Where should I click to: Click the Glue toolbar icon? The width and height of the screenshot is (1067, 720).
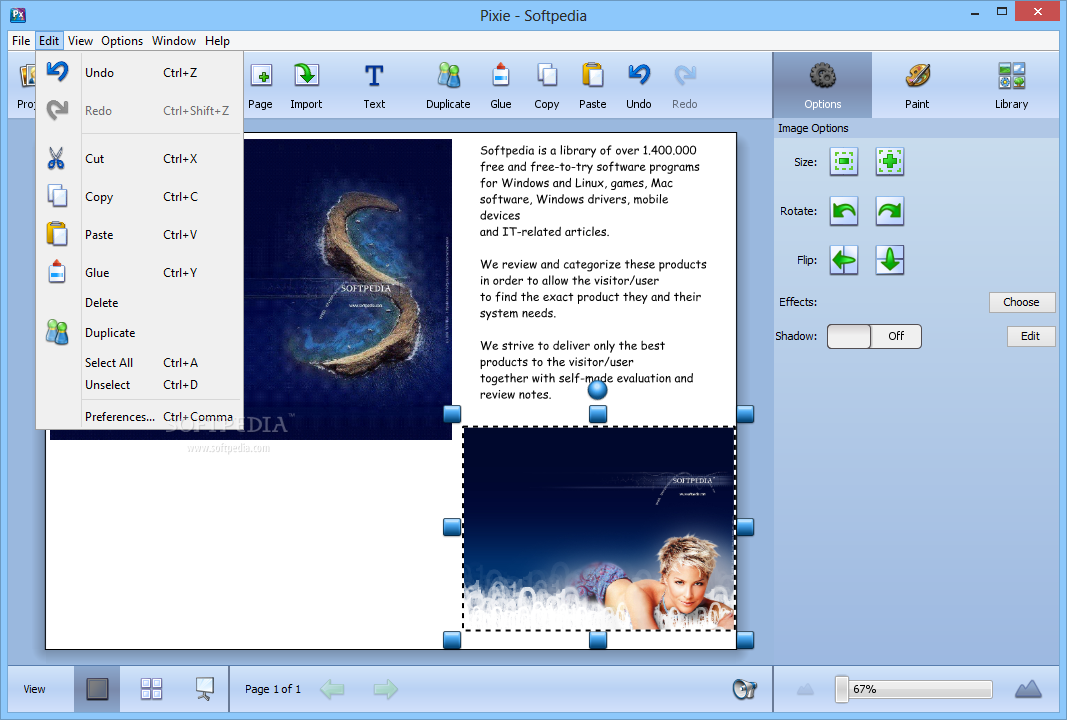[501, 76]
